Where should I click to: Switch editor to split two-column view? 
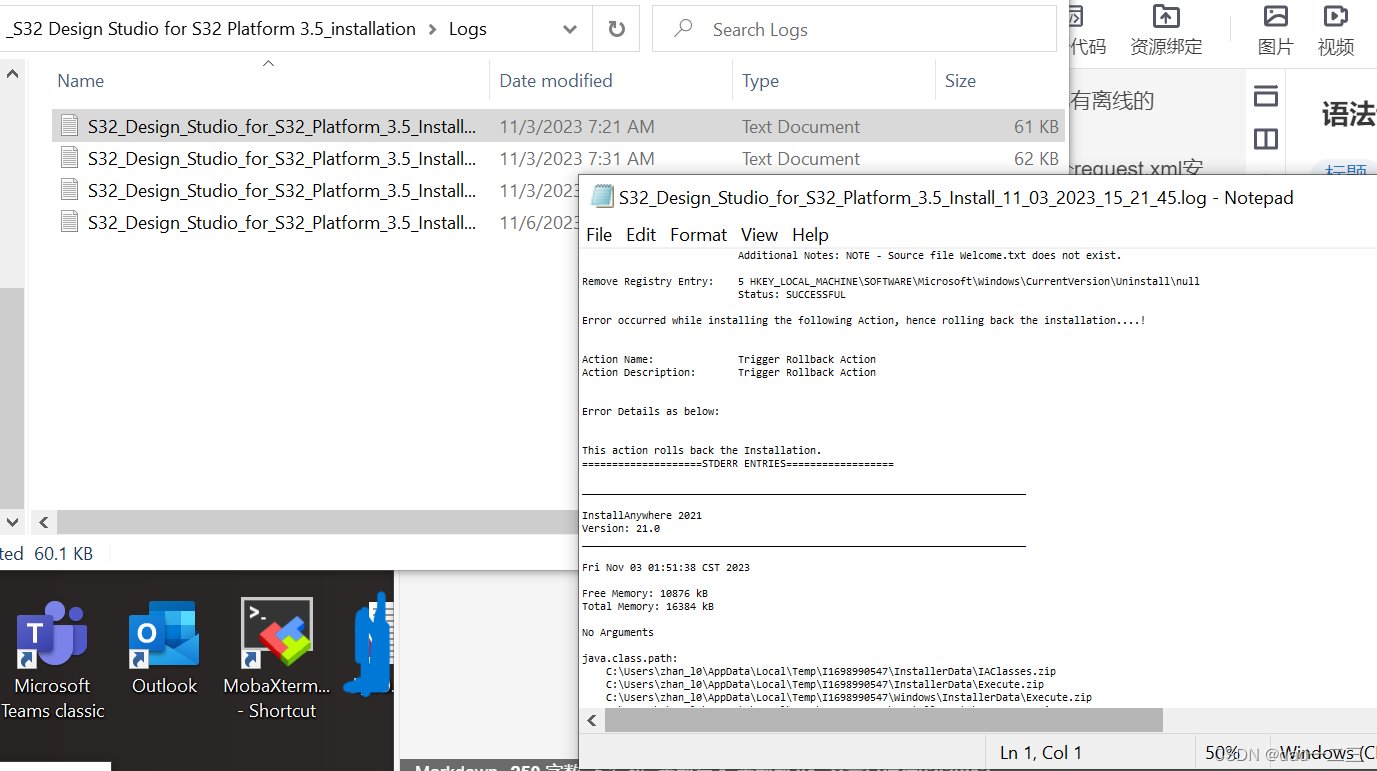pos(1266,138)
